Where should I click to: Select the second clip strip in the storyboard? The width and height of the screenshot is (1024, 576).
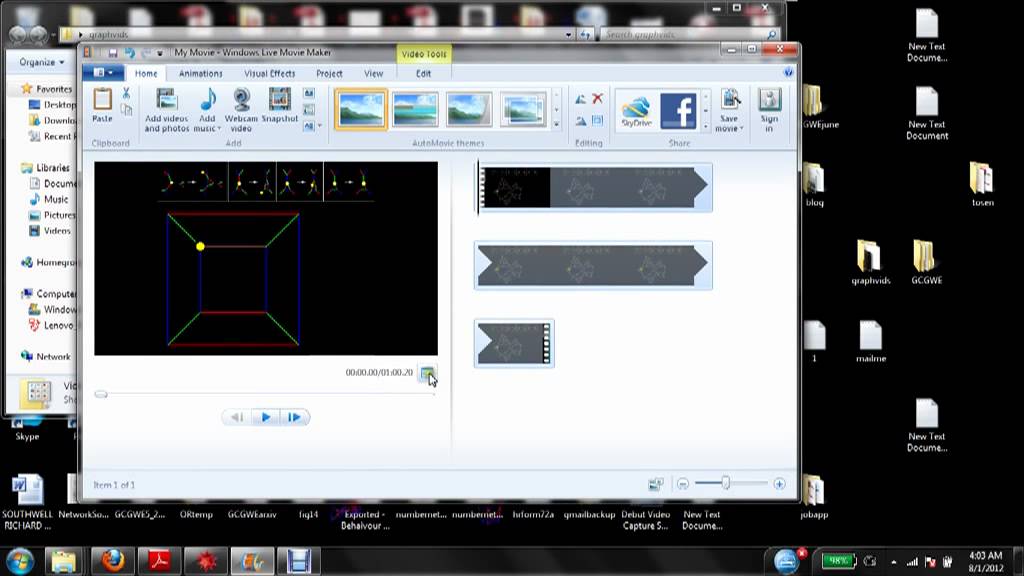click(x=593, y=266)
